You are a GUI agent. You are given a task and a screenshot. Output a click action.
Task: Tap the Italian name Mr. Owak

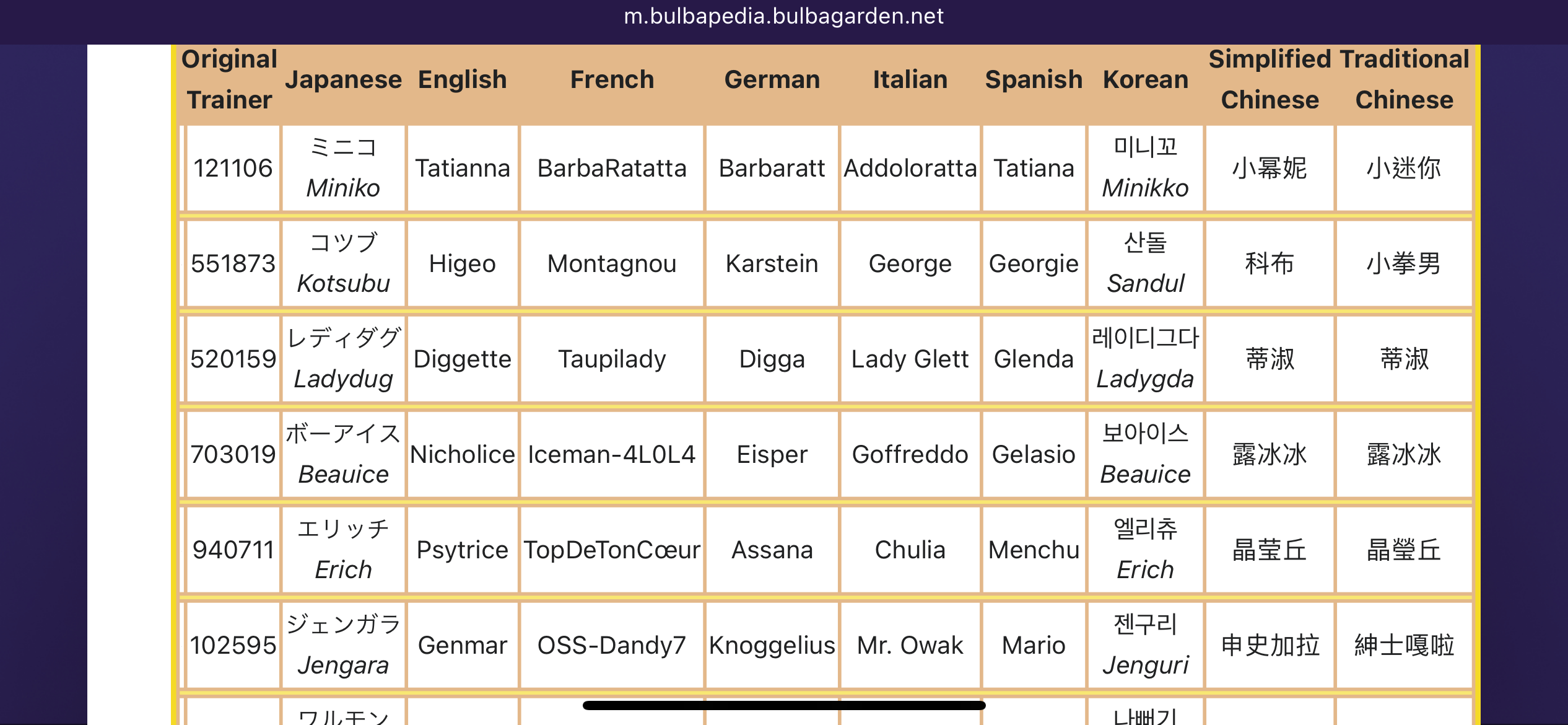(910, 645)
